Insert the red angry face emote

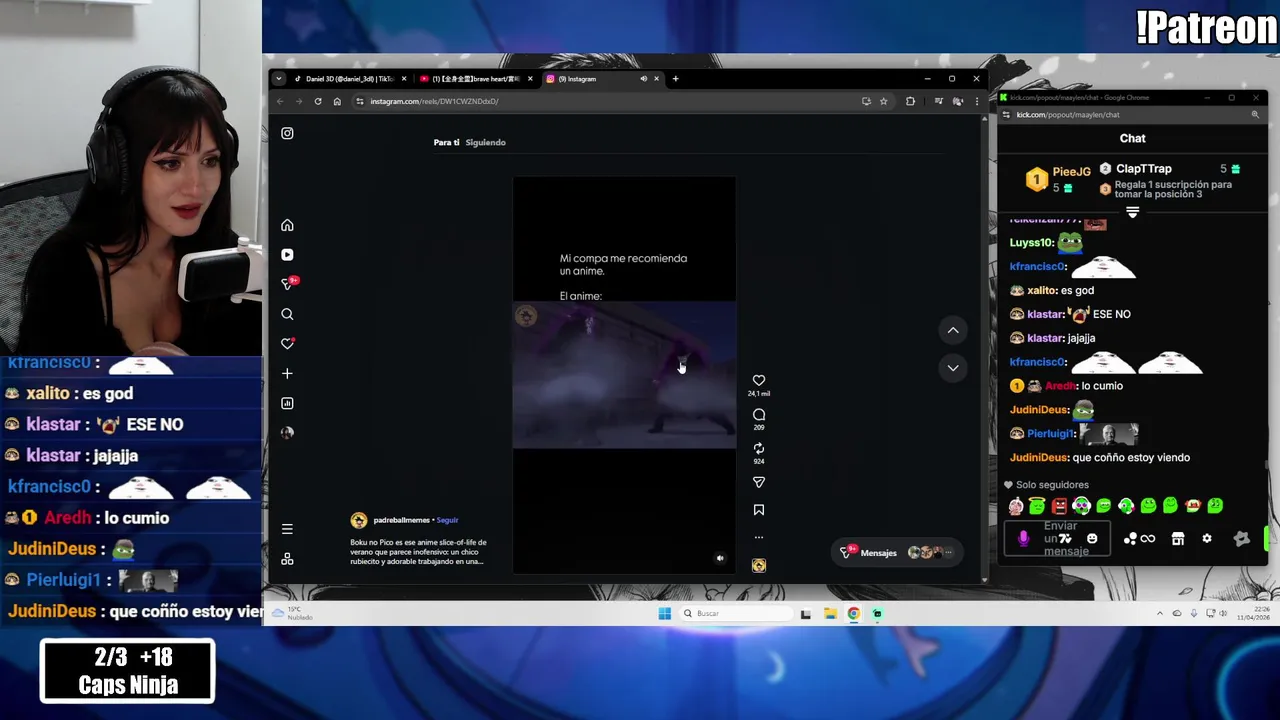click(1060, 506)
